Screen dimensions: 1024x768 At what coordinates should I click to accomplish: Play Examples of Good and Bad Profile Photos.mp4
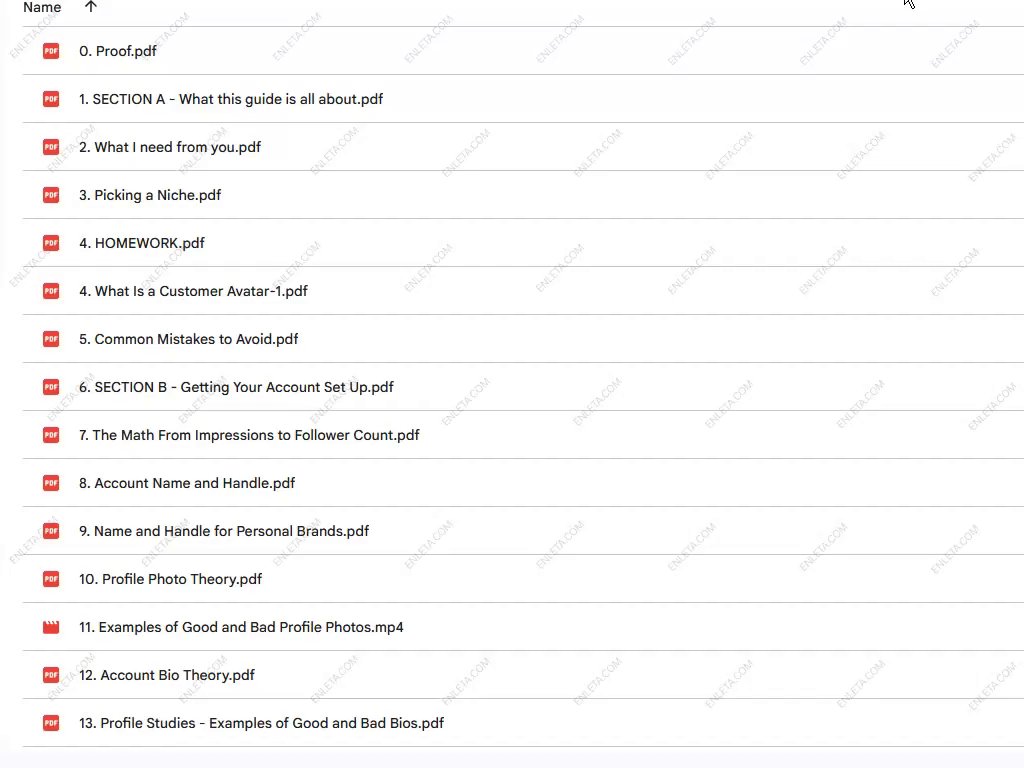click(x=241, y=627)
